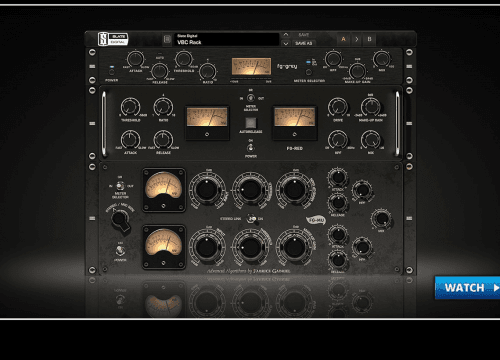The height and width of the screenshot is (360, 500).
Task: Cycle the FG-Grey meter selector button
Action: tap(309, 72)
